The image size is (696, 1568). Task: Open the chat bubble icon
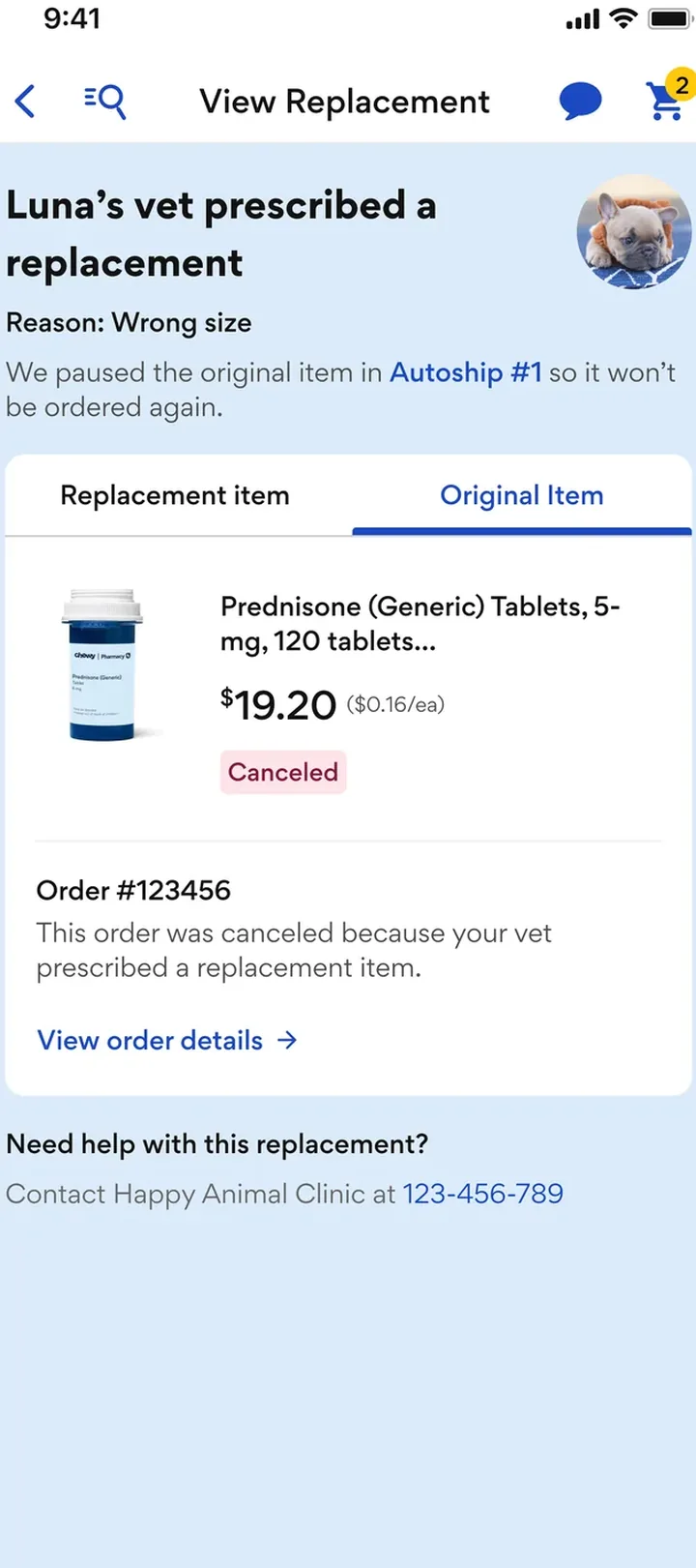[580, 102]
